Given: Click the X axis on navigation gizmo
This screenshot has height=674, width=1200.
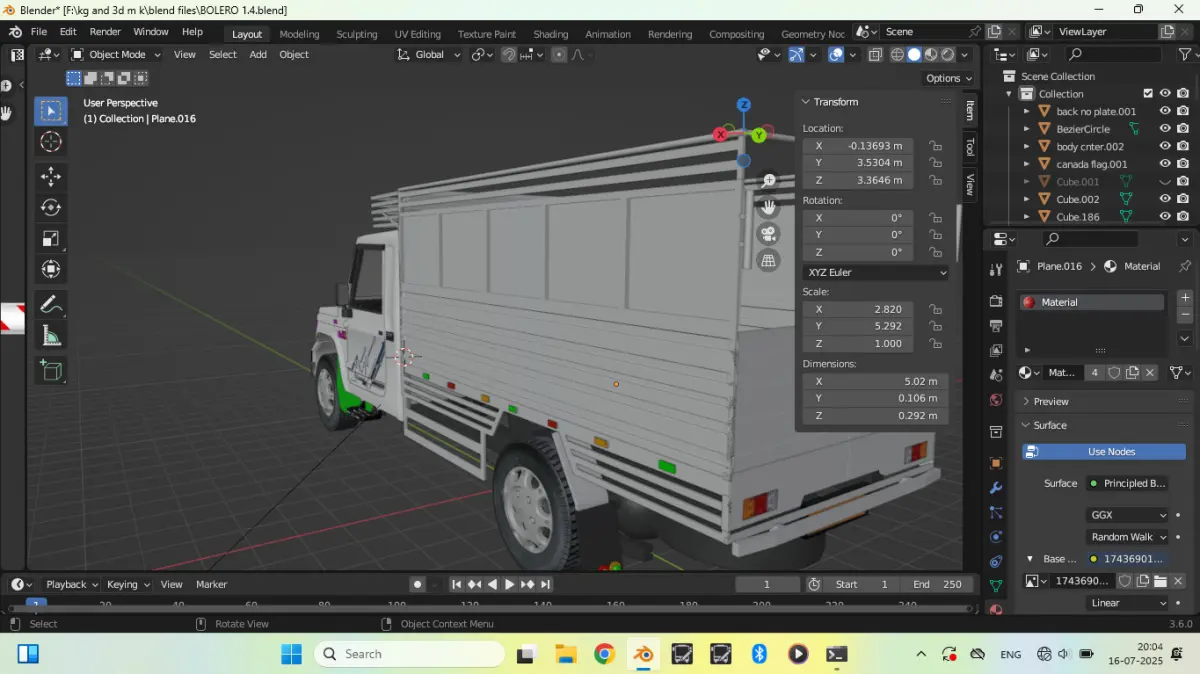Looking at the screenshot, I should coord(721,134).
